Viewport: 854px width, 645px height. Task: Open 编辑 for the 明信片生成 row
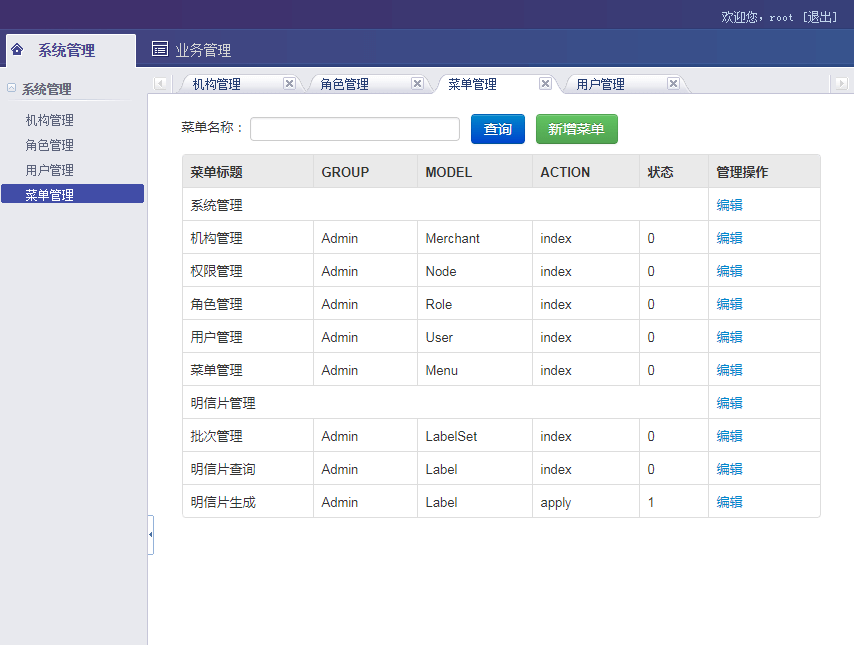pos(728,502)
